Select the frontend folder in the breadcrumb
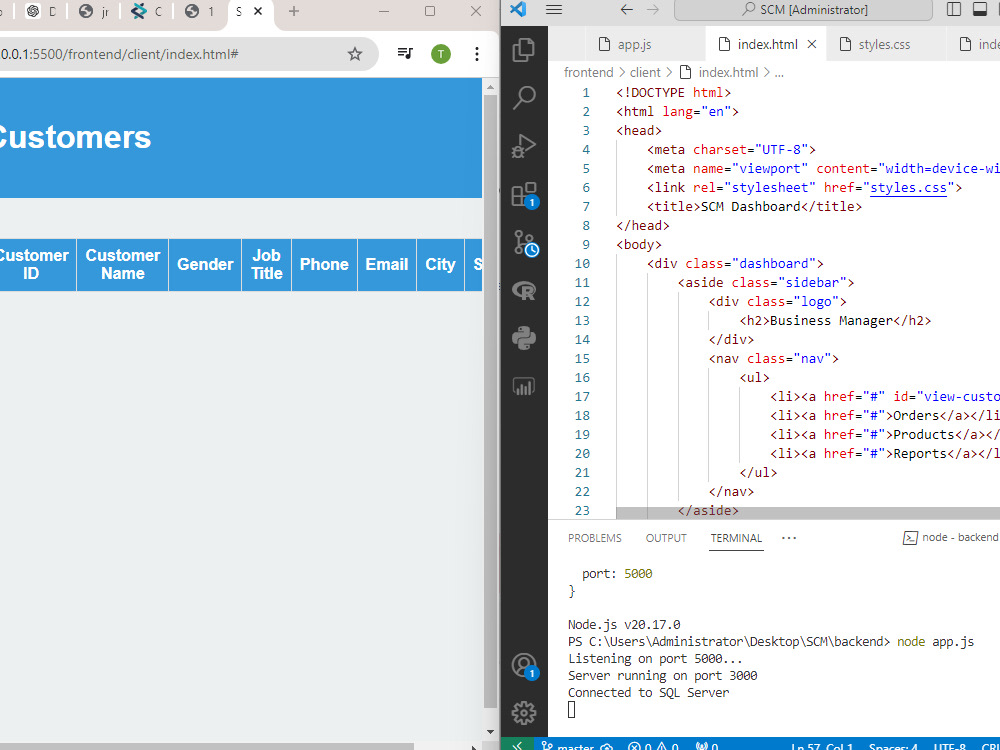1000x750 pixels. [x=588, y=73]
